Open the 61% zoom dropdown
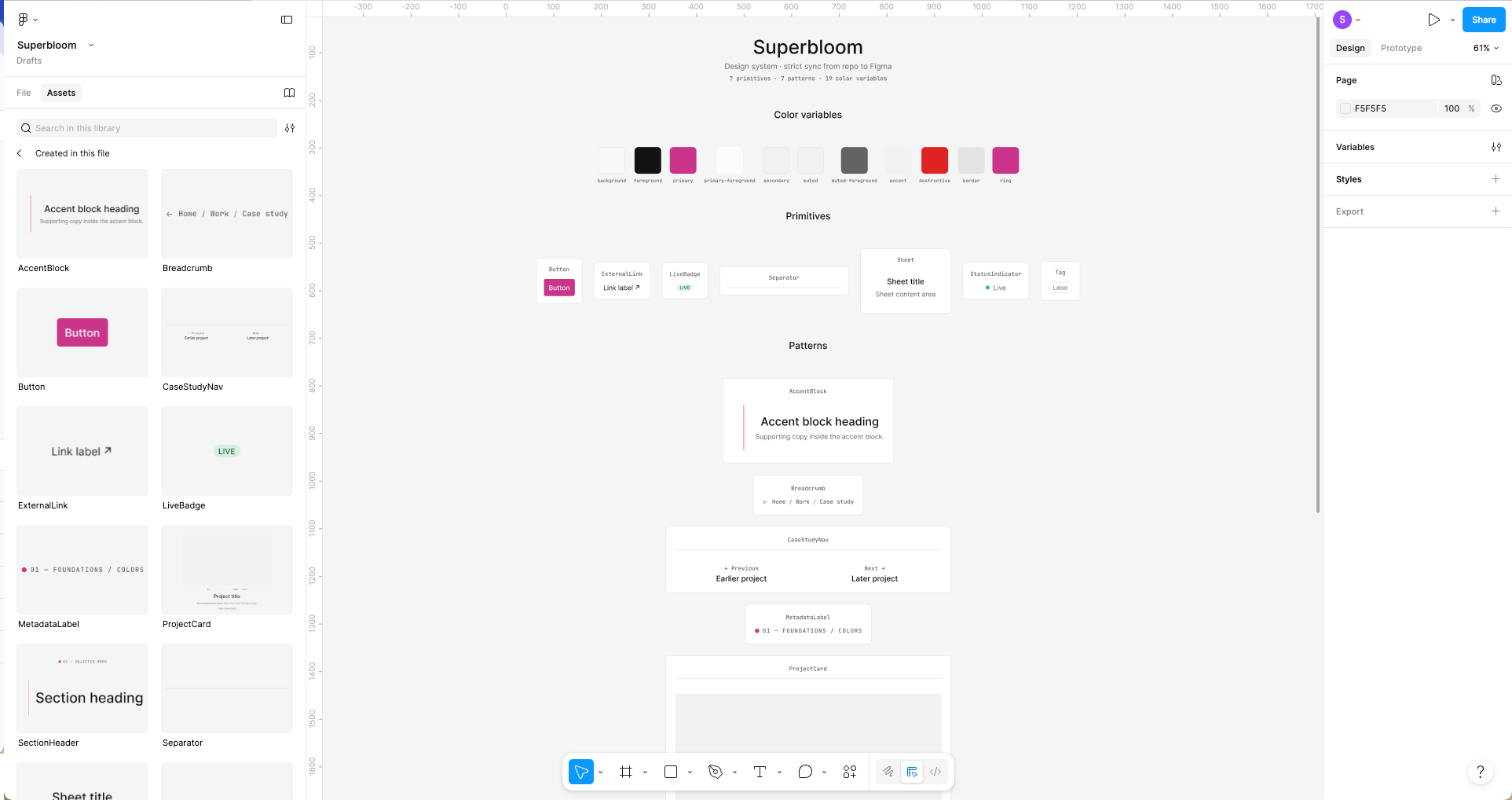The height and width of the screenshot is (800, 1512). (1486, 48)
